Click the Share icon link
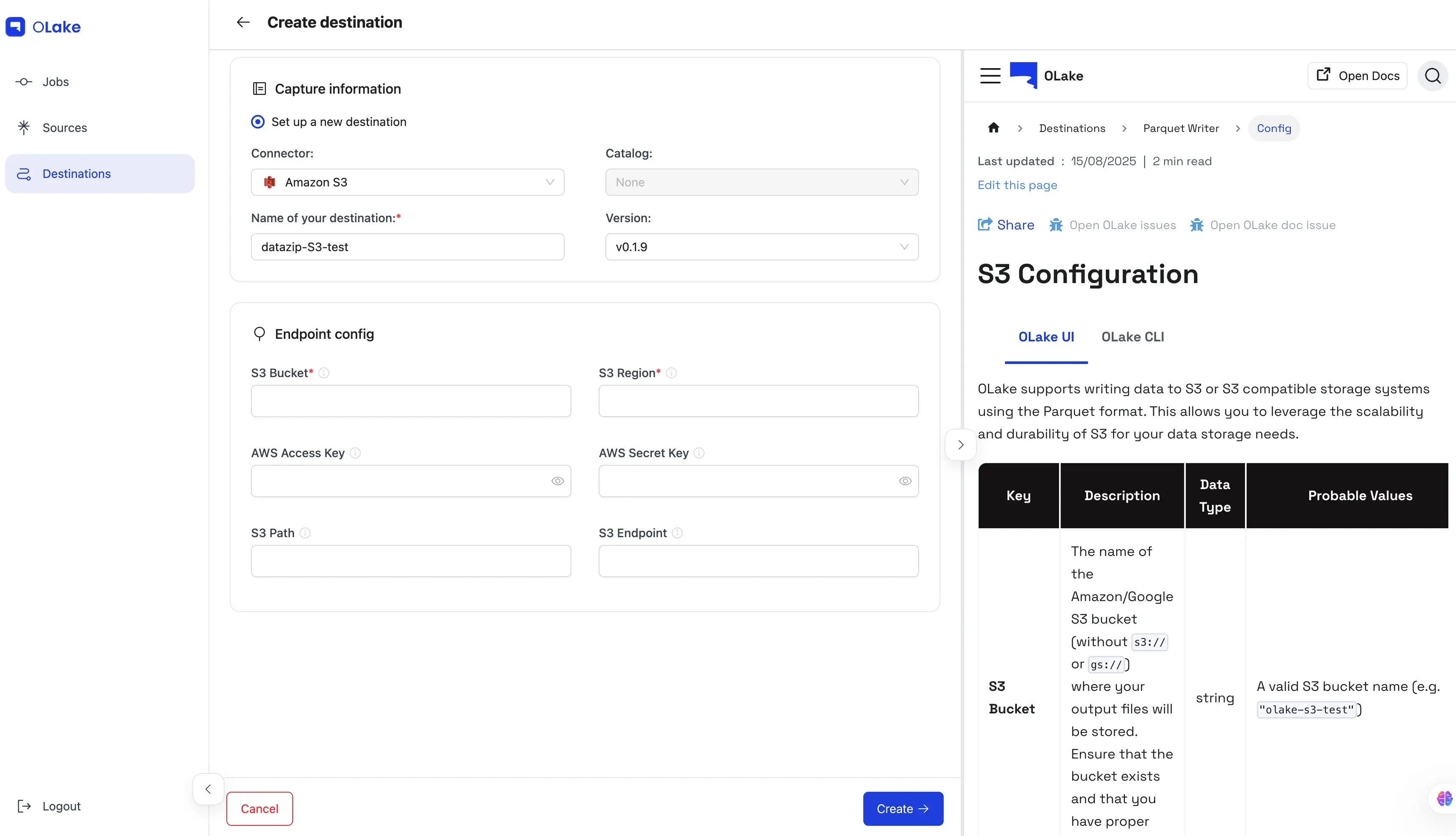 1006,225
